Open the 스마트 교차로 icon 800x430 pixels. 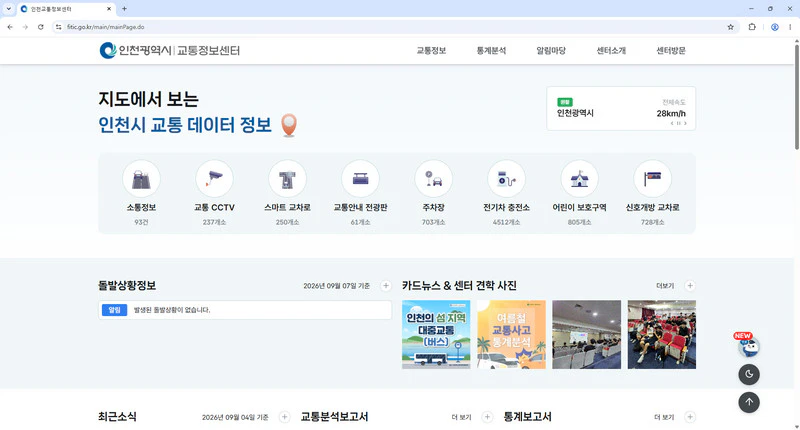pyautogui.click(x=287, y=179)
